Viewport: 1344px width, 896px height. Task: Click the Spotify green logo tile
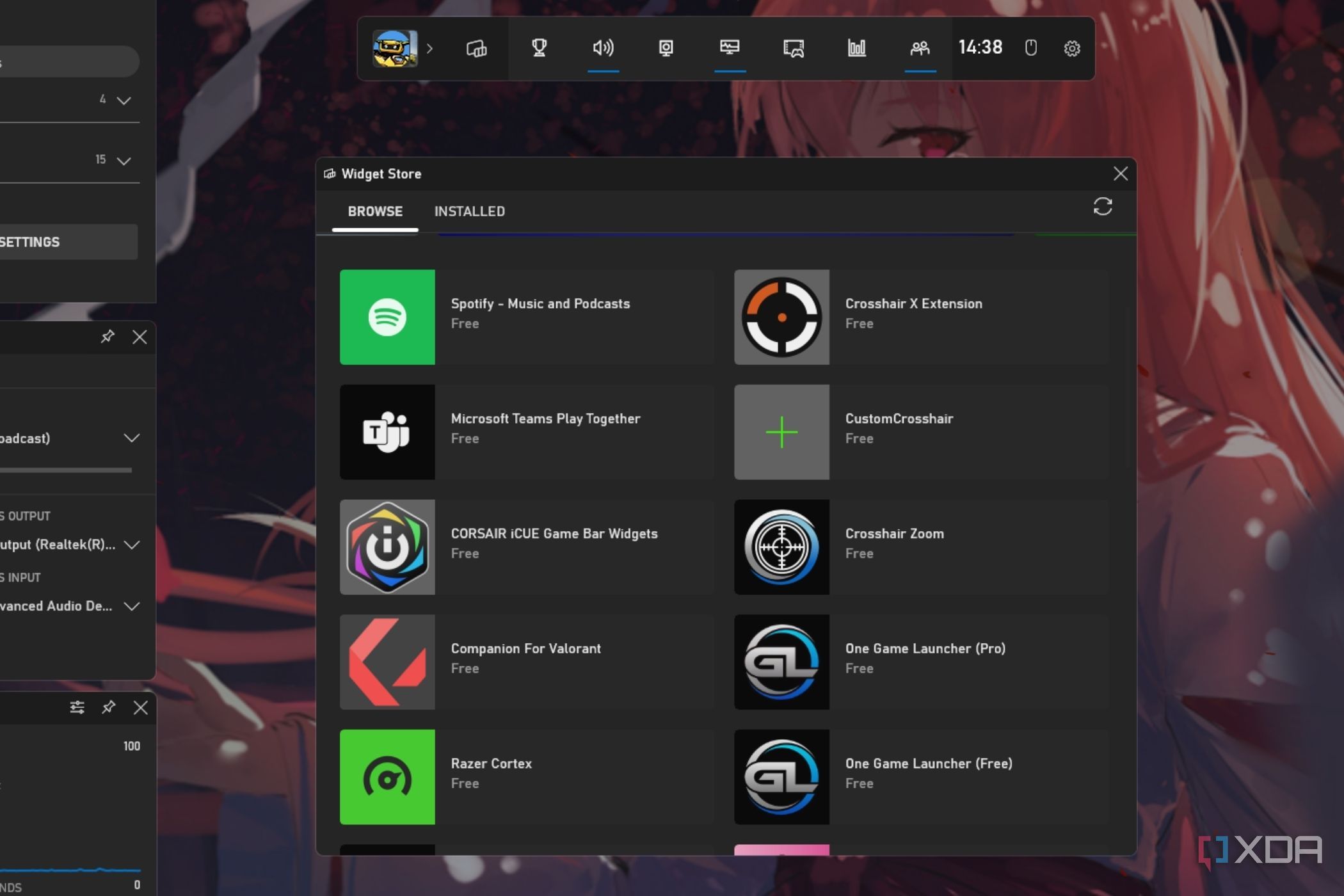[x=387, y=317]
